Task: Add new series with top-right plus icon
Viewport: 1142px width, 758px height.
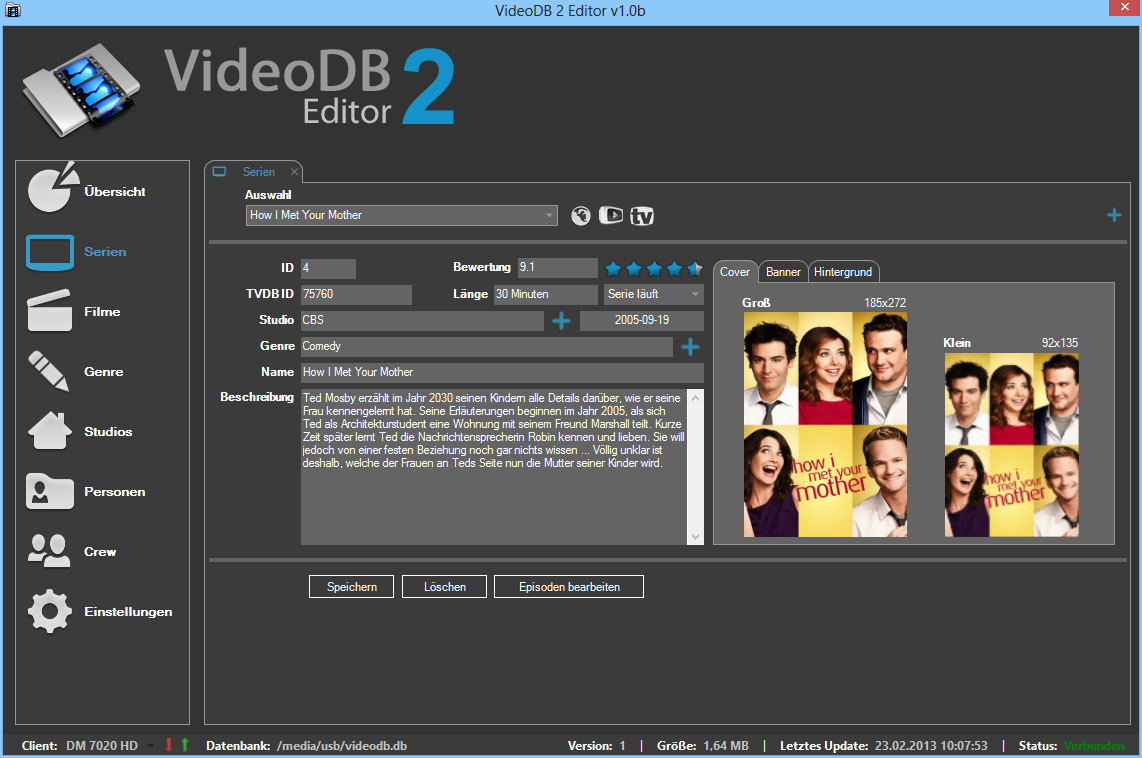Action: point(1114,215)
